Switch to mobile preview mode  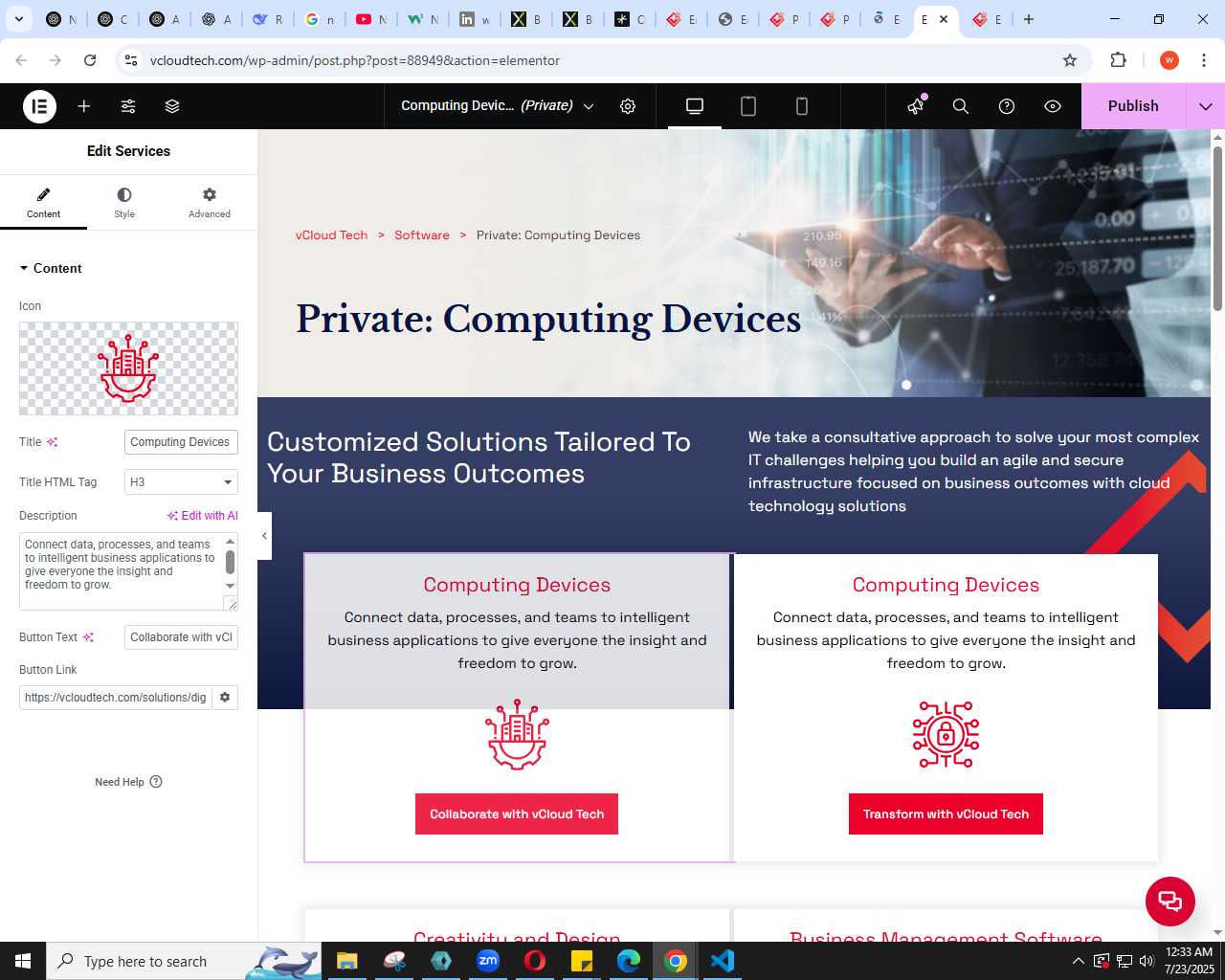coord(802,106)
